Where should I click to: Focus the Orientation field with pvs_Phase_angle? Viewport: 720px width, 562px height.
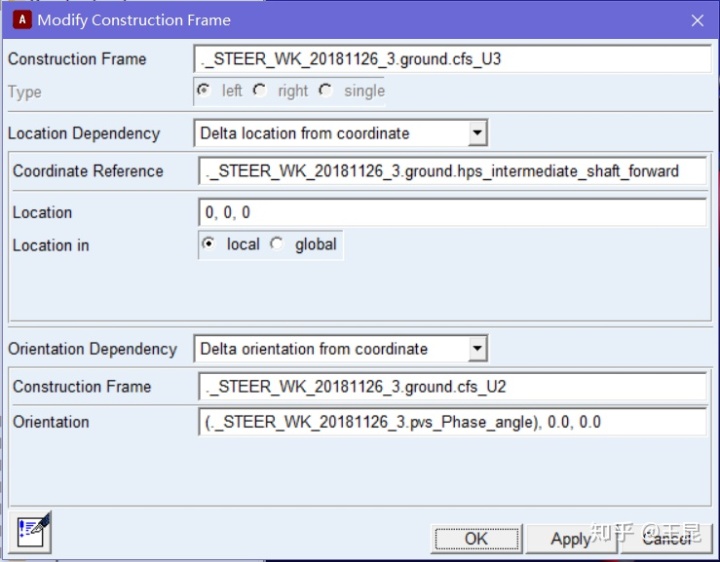pos(452,422)
